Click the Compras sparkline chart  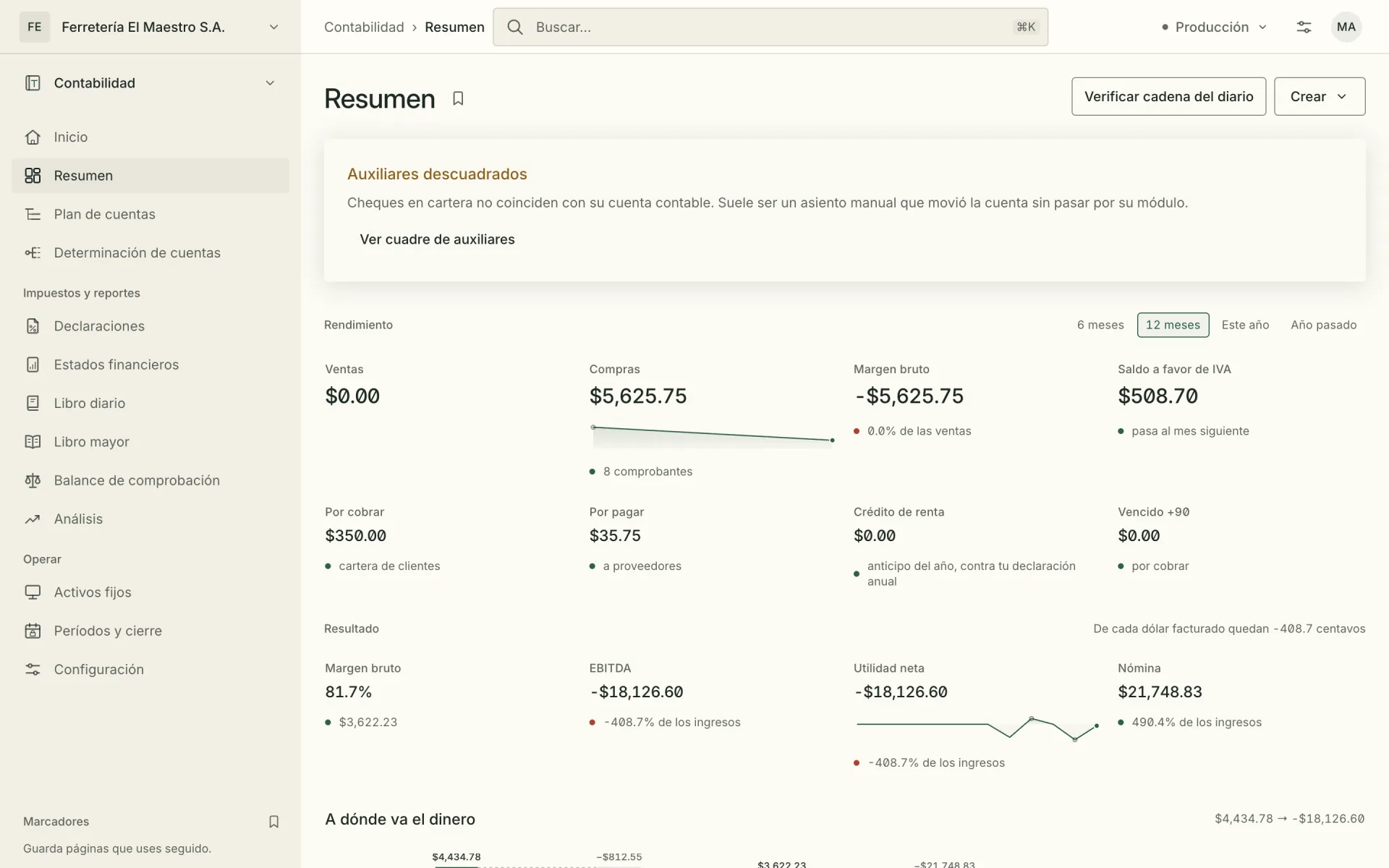coord(712,436)
